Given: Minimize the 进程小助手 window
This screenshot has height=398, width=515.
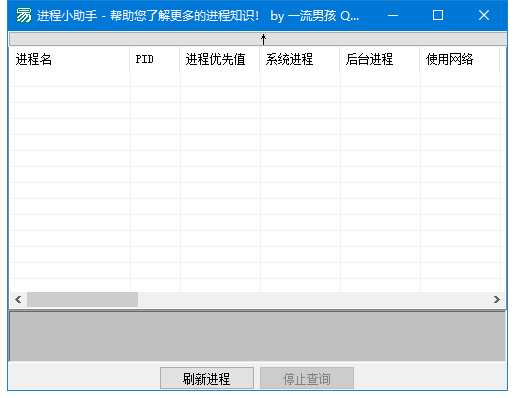Looking at the screenshot, I should [393, 15].
